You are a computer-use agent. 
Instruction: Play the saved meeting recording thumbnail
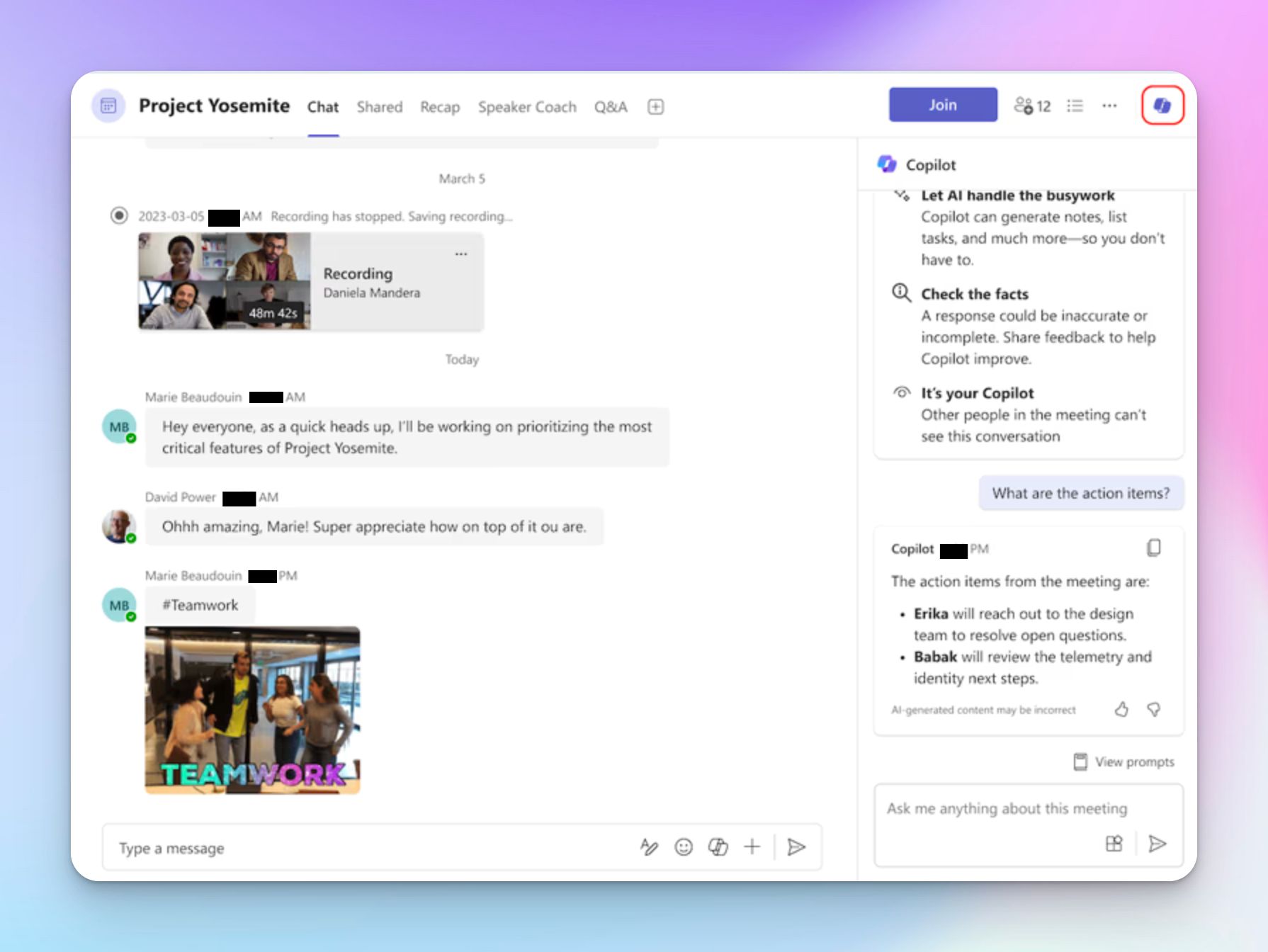(223, 281)
